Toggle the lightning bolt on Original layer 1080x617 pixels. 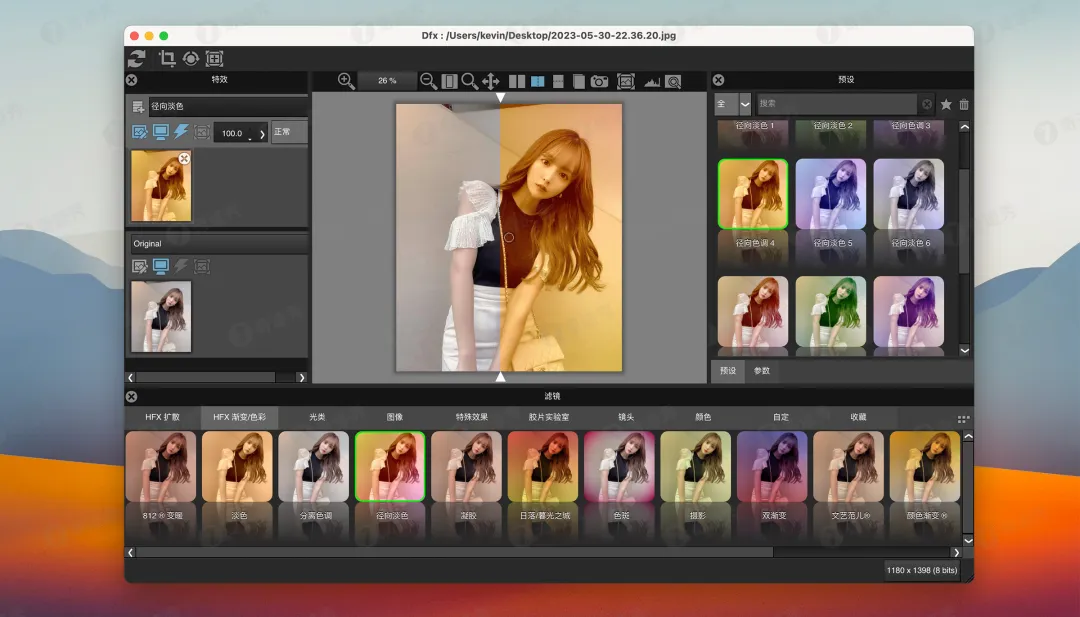pos(181,266)
